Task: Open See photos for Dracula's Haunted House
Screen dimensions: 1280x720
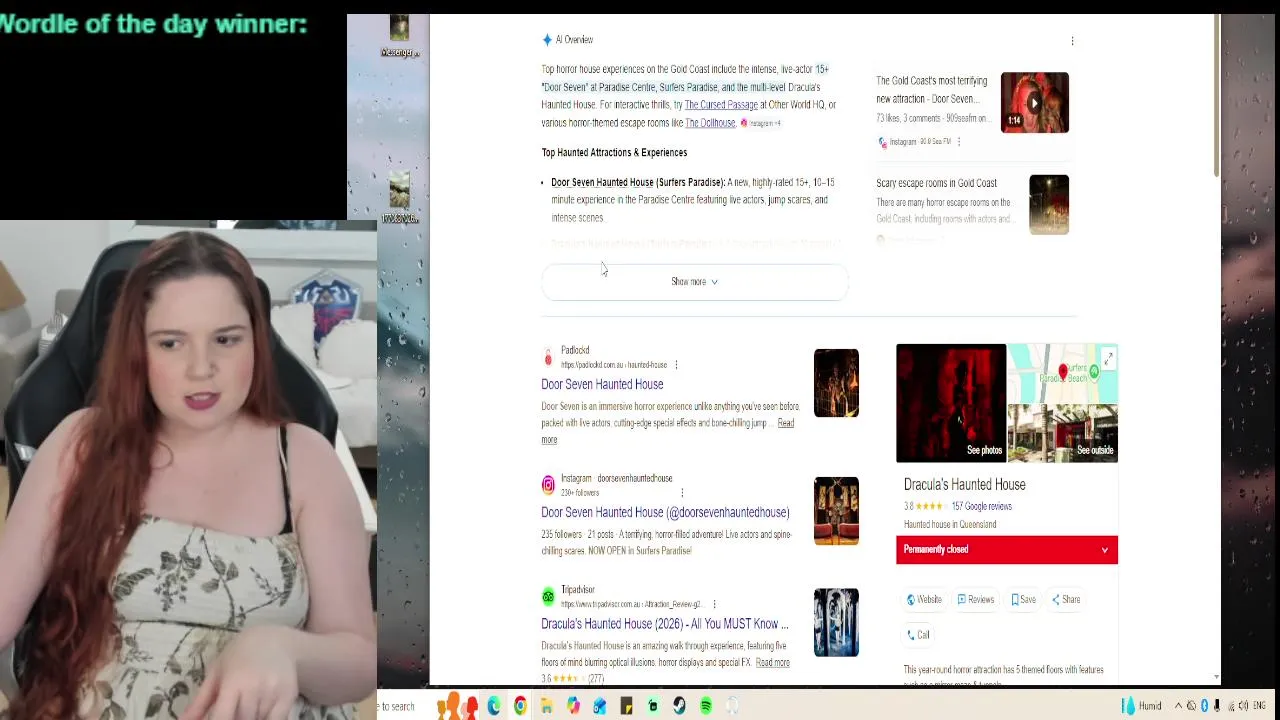Action: pos(951,403)
